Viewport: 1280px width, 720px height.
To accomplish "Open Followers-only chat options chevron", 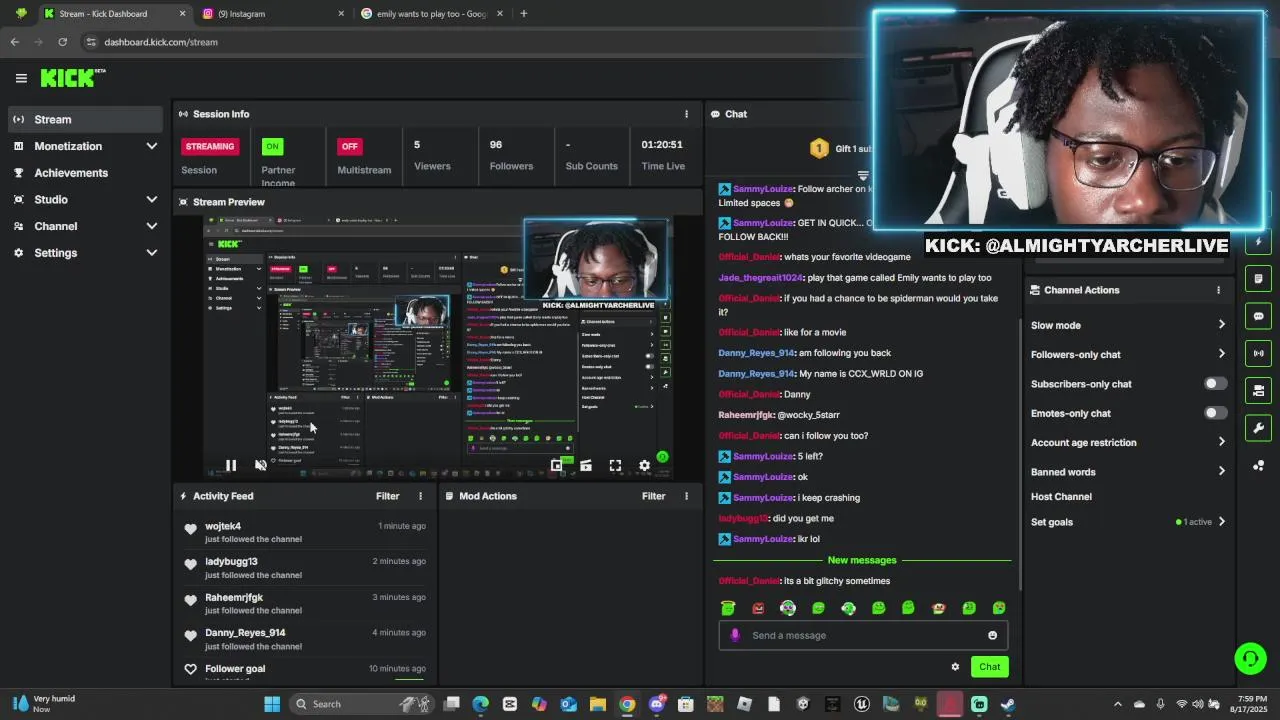I will [x=1221, y=354].
